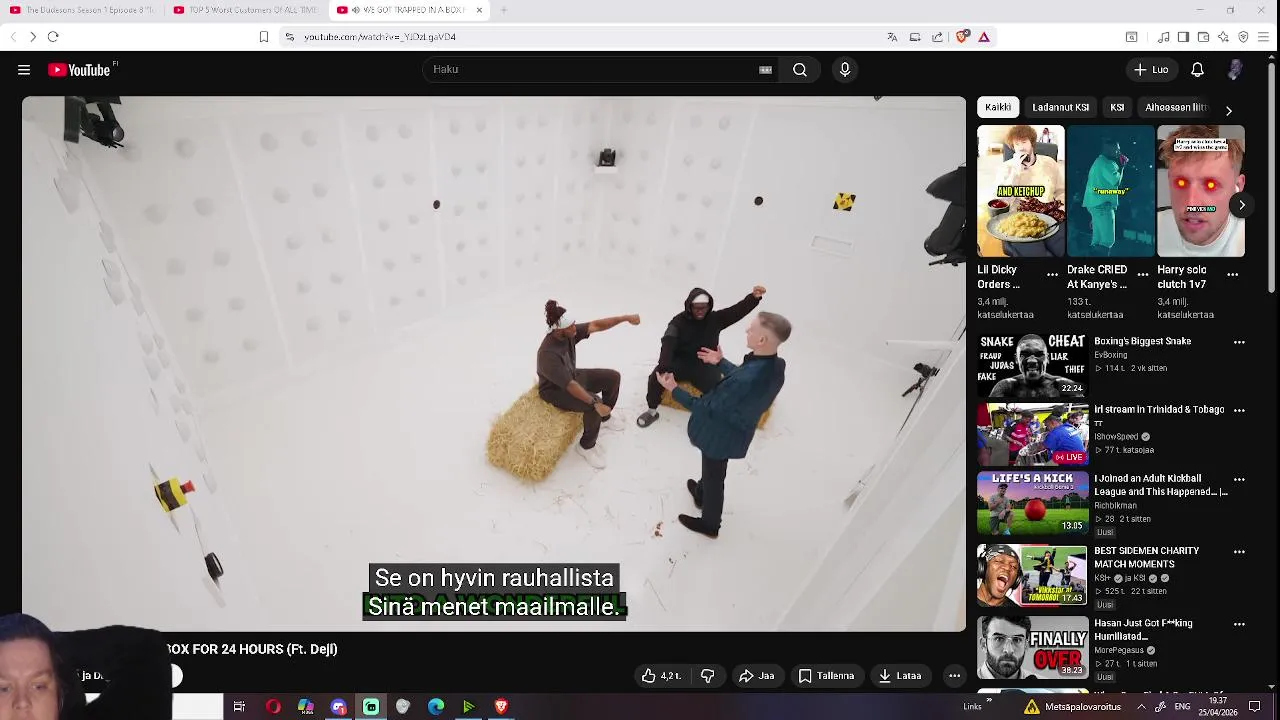Select the Kaikki filter chip
The height and width of the screenshot is (720, 1280).
coord(998,107)
